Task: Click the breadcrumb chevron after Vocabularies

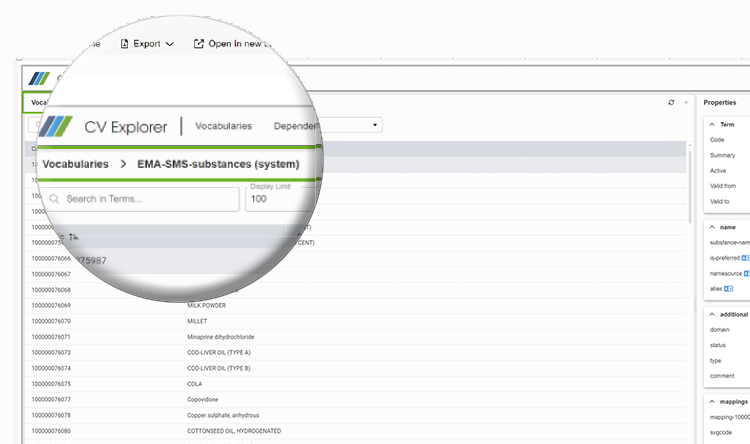Action: pyautogui.click(x=123, y=164)
